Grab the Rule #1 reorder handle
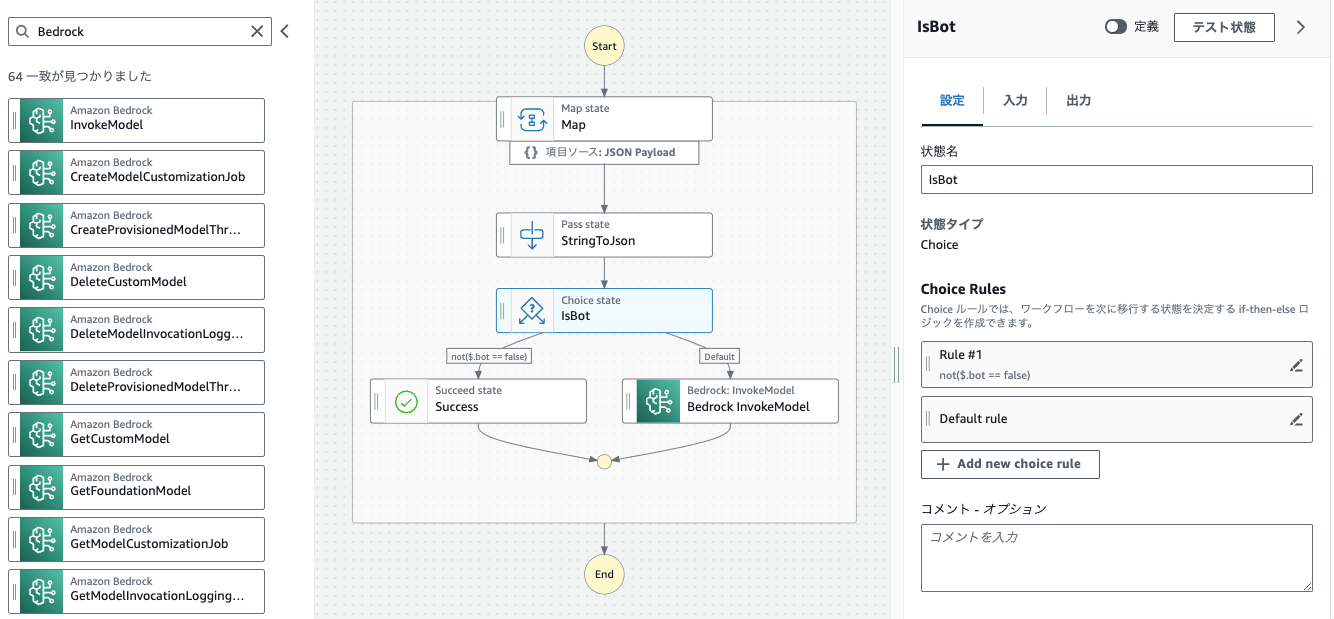Viewport: 1334px width, 619px height. point(929,365)
